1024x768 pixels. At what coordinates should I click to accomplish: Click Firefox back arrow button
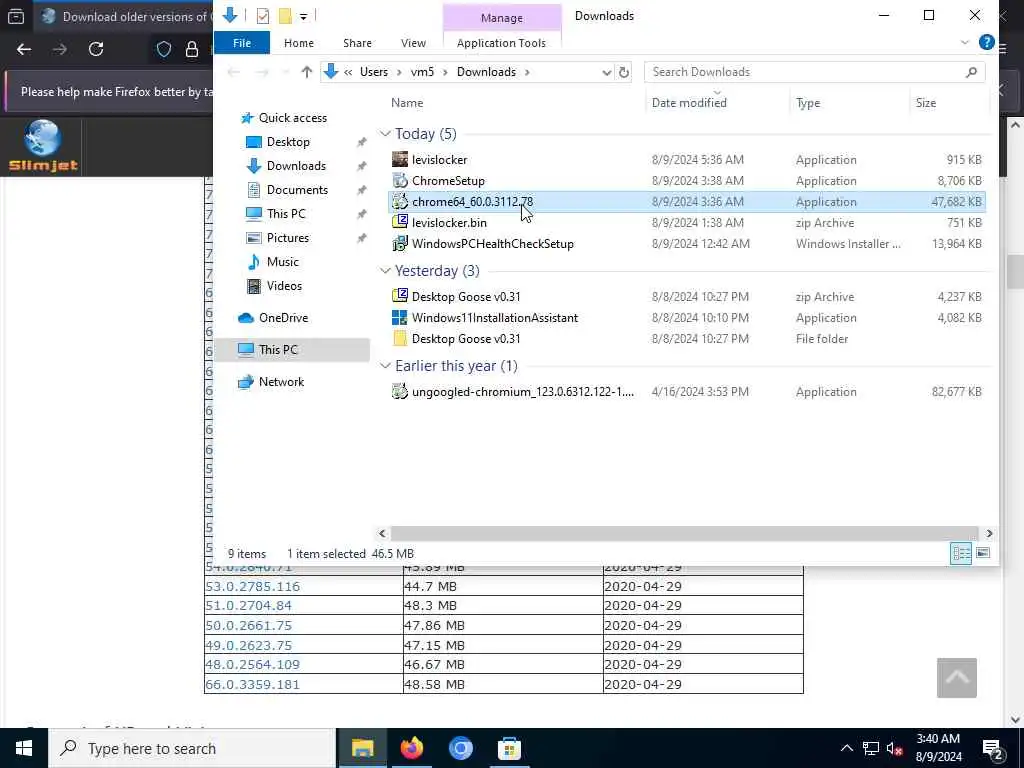tap(24, 49)
